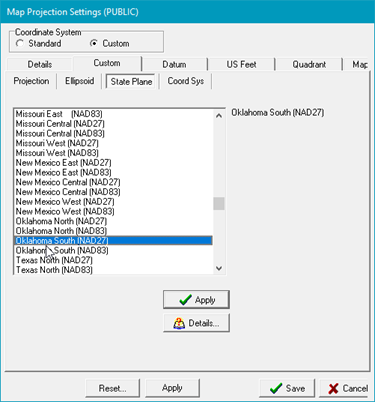375x402 pixels.
Task: Open the US Feet tab
Action: (241, 64)
